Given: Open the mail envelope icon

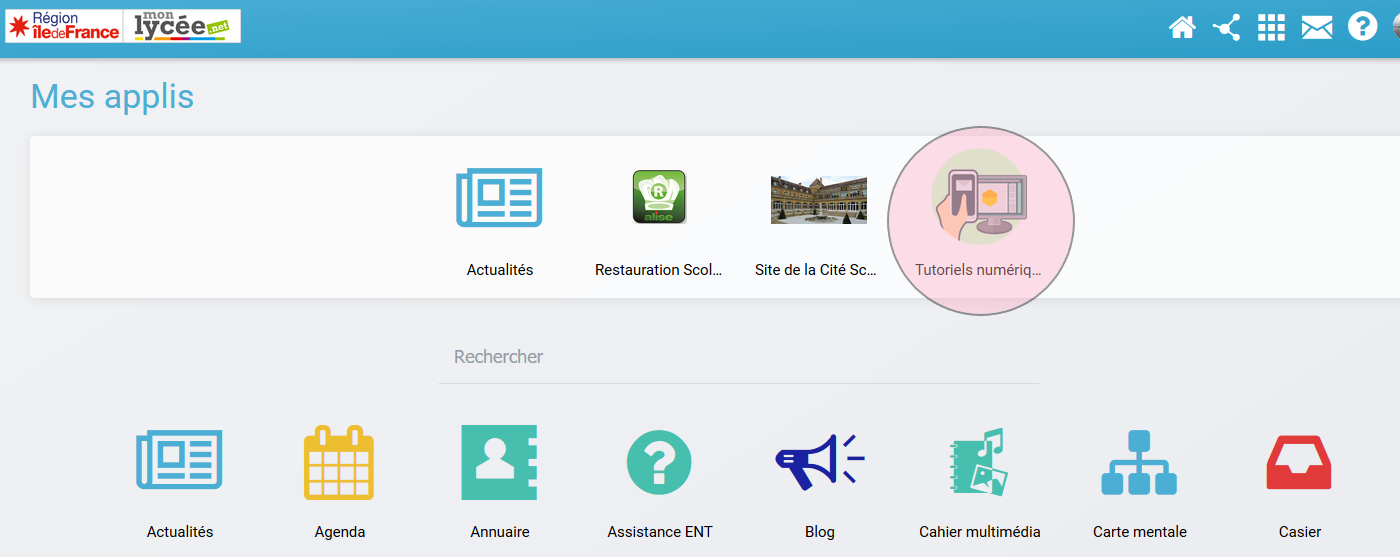Looking at the screenshot, I should pos(1317,28).
